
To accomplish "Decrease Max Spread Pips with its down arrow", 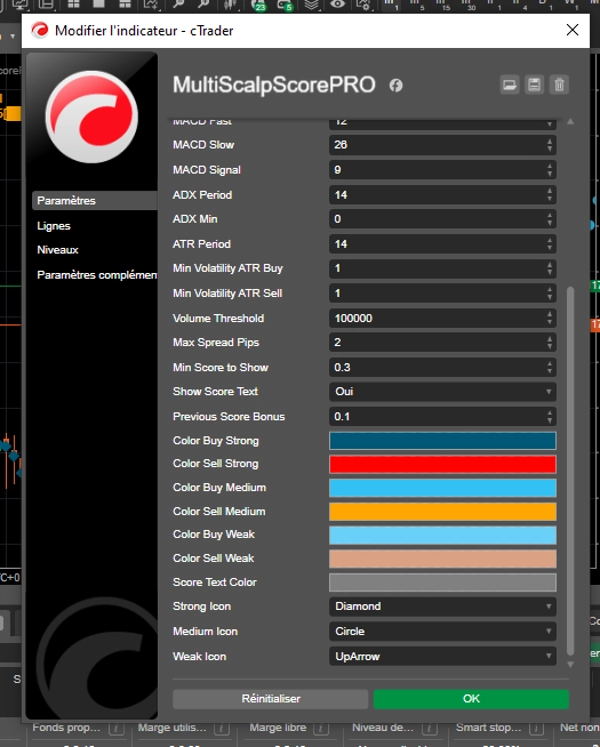I will [549, 346].
